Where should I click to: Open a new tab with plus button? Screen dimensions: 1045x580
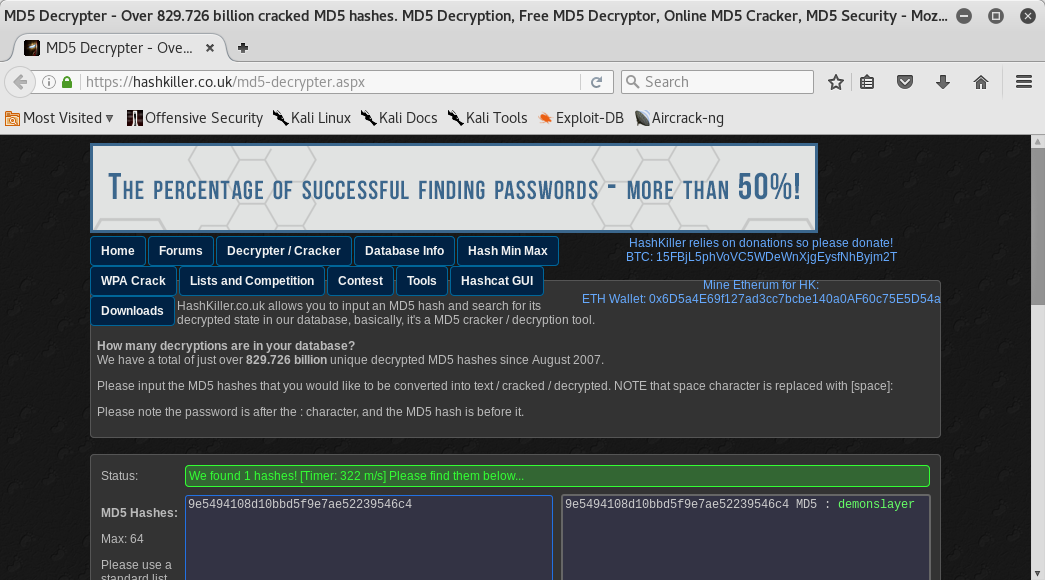pos(243,47)
